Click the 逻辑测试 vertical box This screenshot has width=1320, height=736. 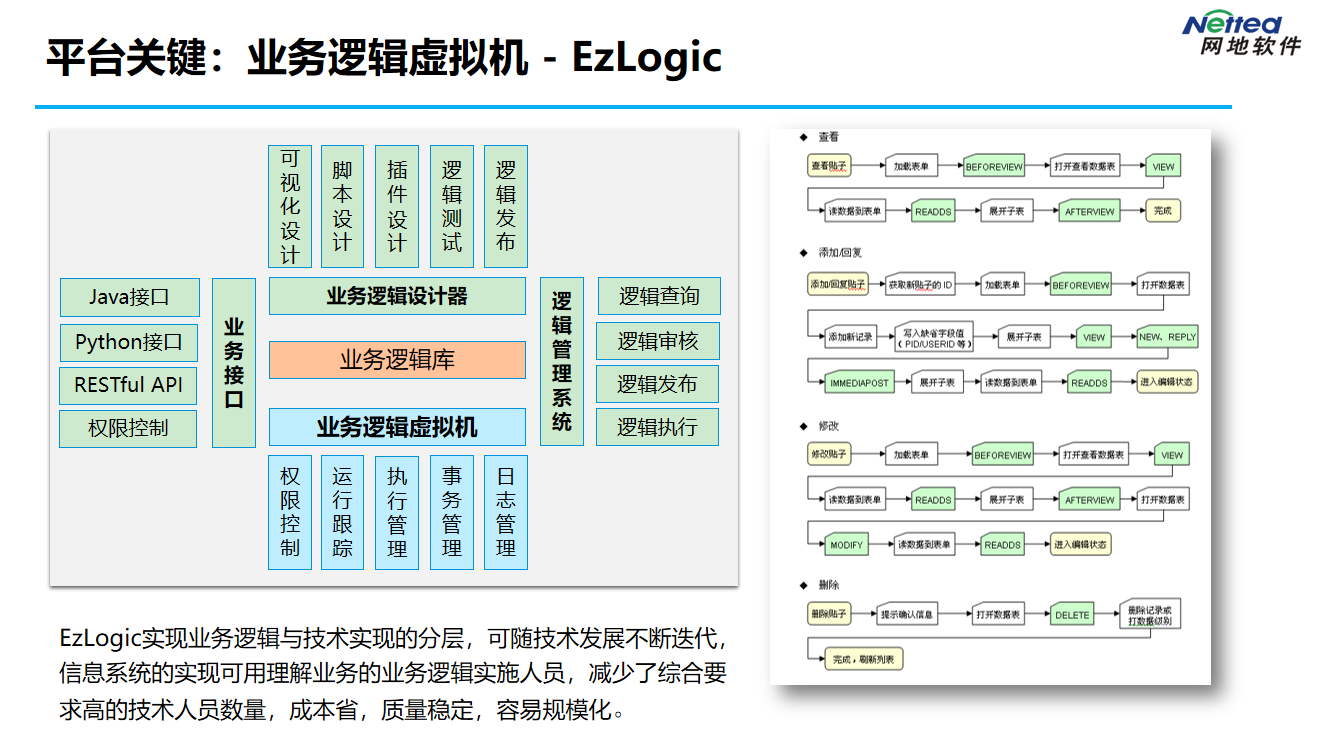click(x=452, y=206)
